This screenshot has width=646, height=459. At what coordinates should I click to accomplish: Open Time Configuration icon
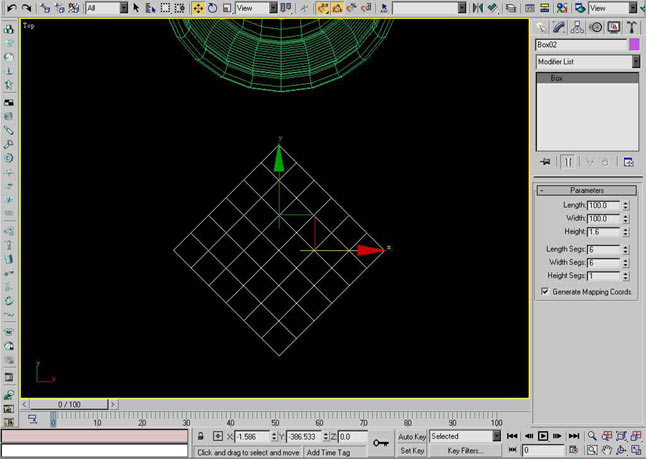click(573, 450)
